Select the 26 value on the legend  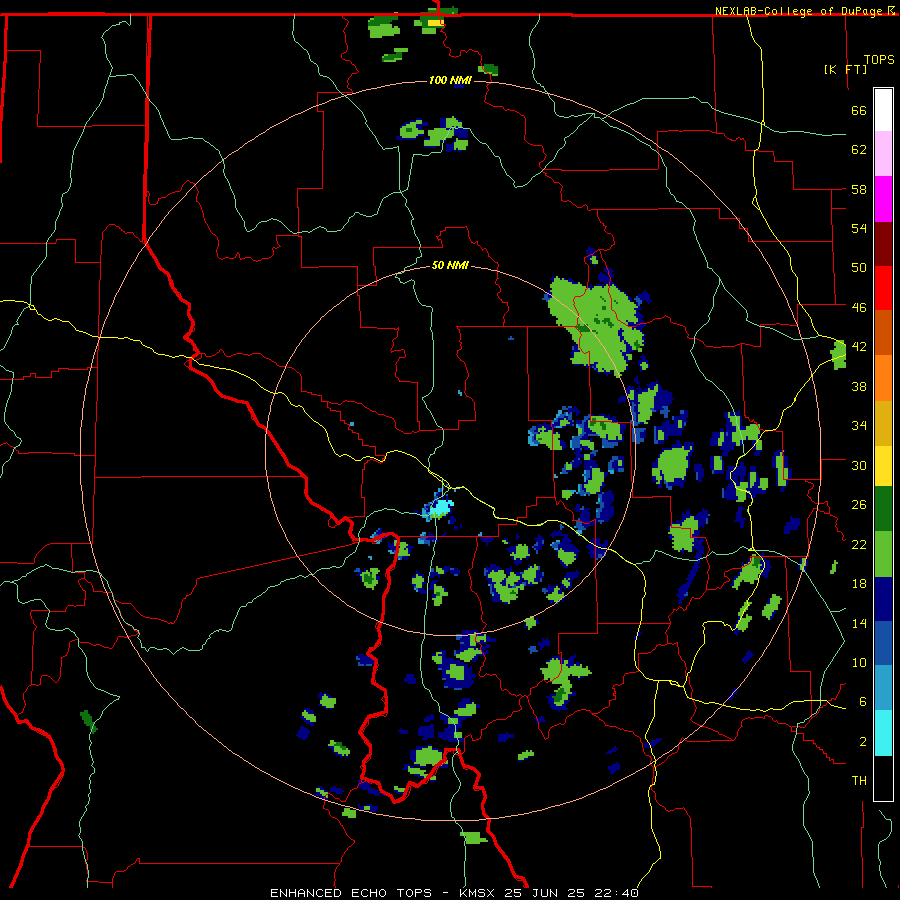(859, 505)
